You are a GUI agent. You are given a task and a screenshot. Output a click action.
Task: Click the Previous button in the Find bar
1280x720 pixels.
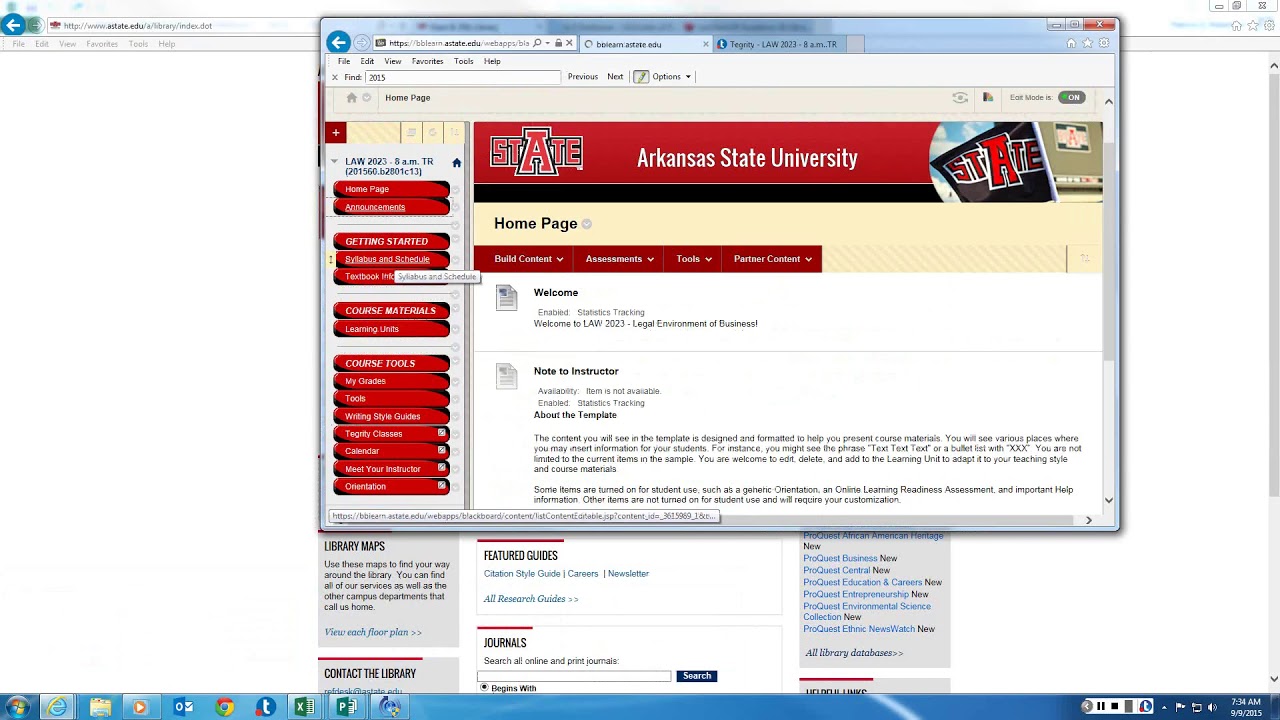click(x=583, y=77)
